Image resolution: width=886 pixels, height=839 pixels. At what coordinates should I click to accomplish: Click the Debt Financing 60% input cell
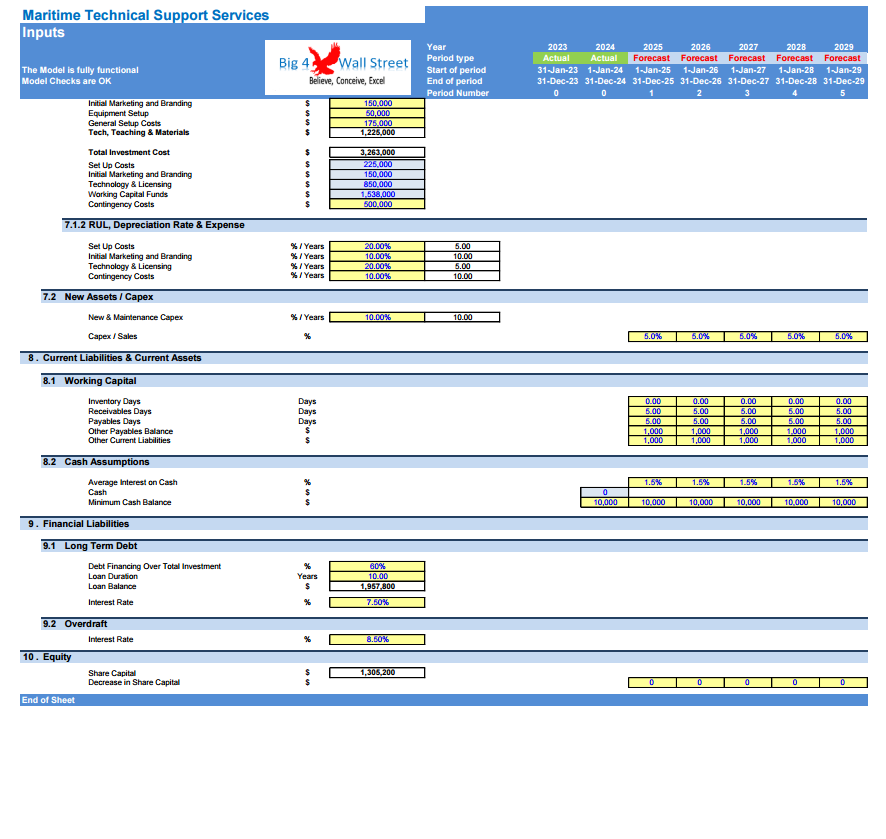[x=377, y=566]
